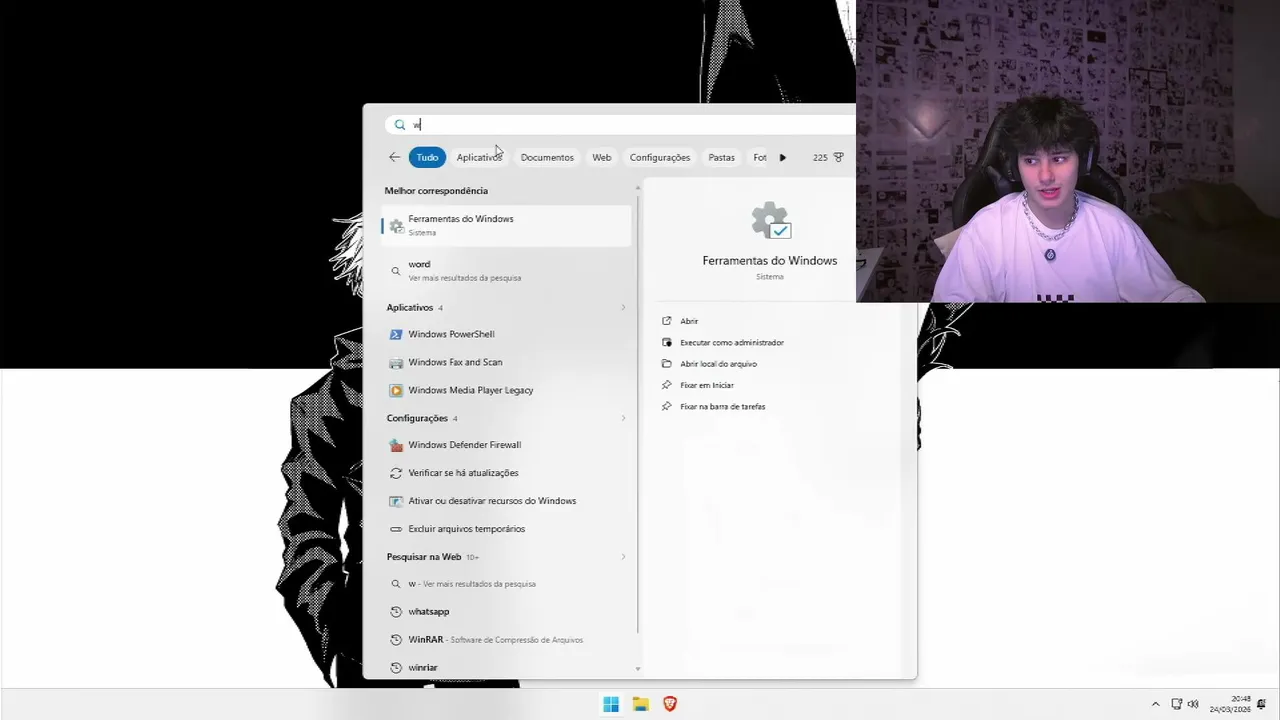Select the Tudo filter tab
Screen dimensions: 1280x720
(427, 157)
